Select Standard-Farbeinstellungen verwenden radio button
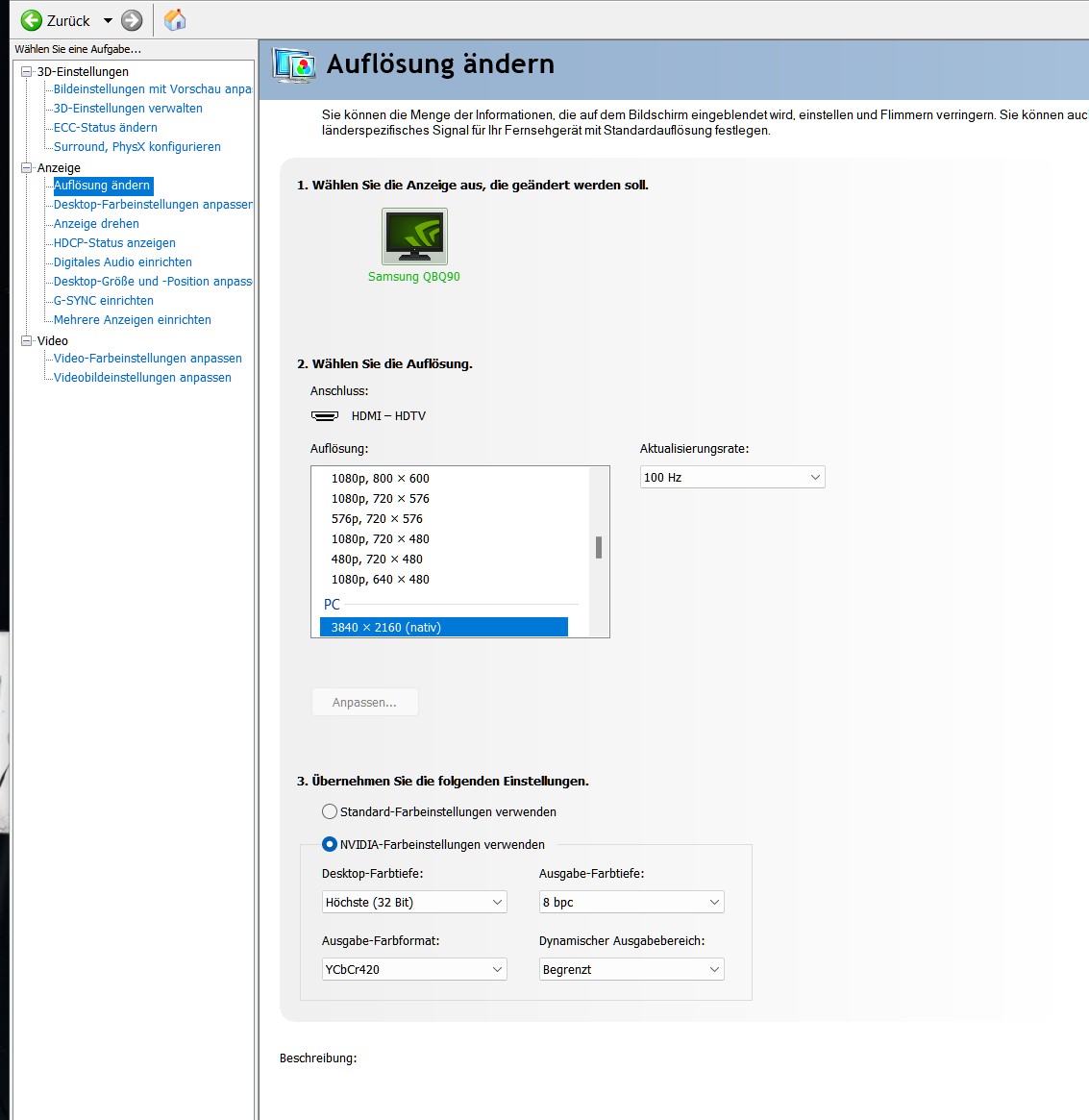Viewport: 1089px width, 1120px height. point(330,811)
